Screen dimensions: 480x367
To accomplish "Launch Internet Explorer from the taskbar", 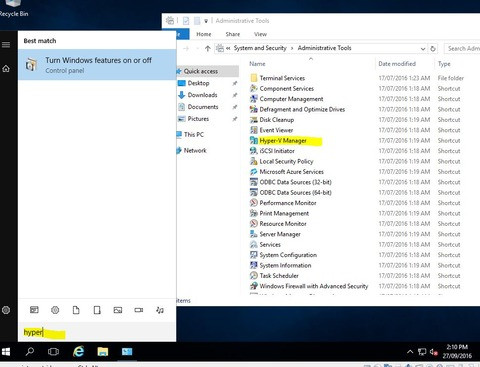I will pyautogui.click(x=78, y=351).
